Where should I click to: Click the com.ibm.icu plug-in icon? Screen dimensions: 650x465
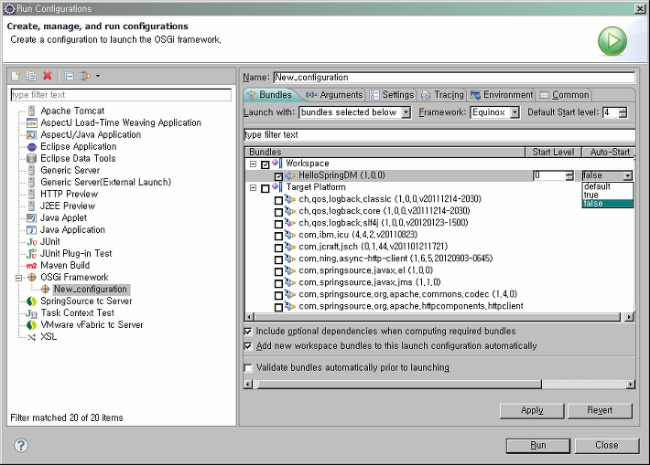pos(290,235)
